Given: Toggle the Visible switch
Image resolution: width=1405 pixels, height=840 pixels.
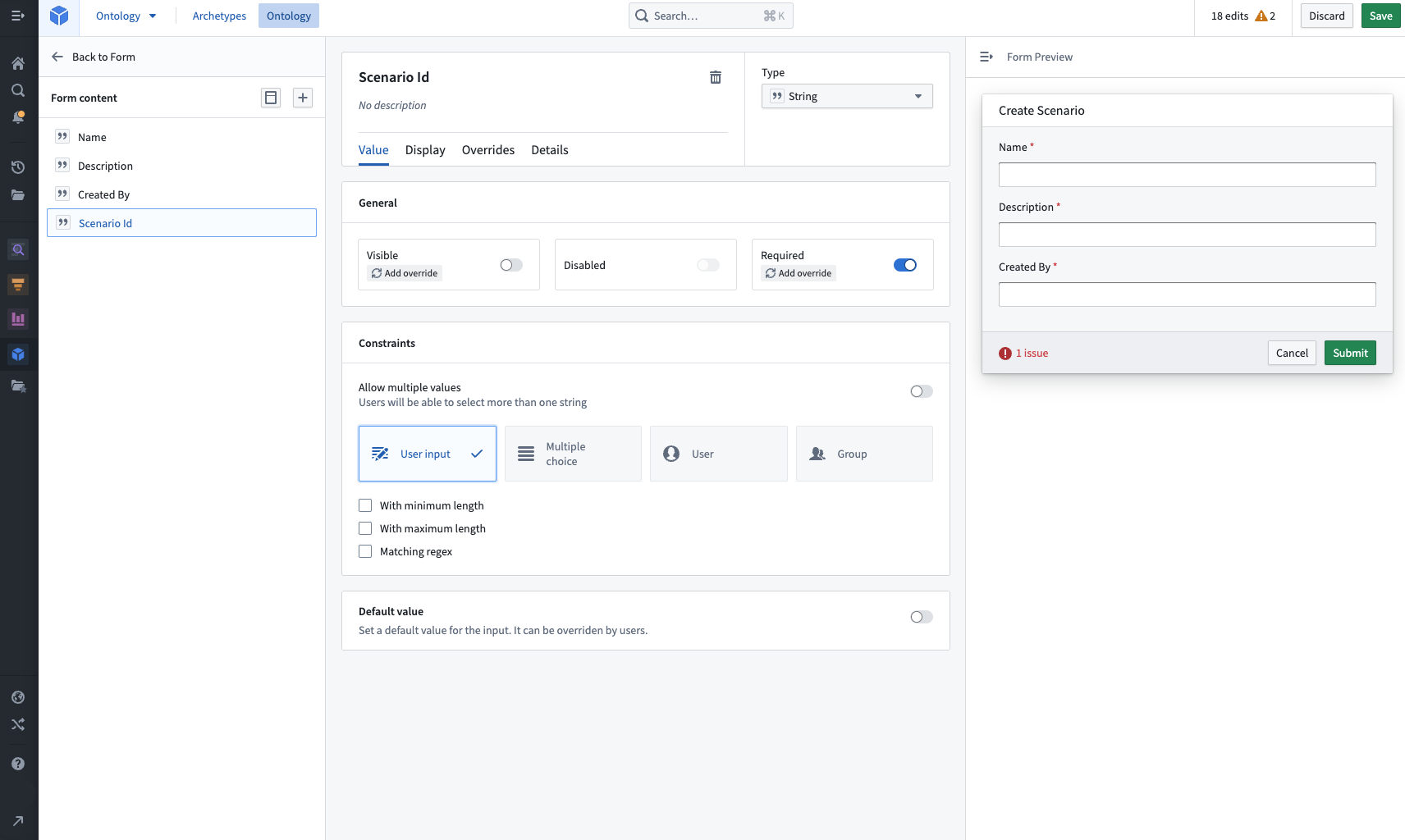Looking at the screenshot, I should (511, 265).
